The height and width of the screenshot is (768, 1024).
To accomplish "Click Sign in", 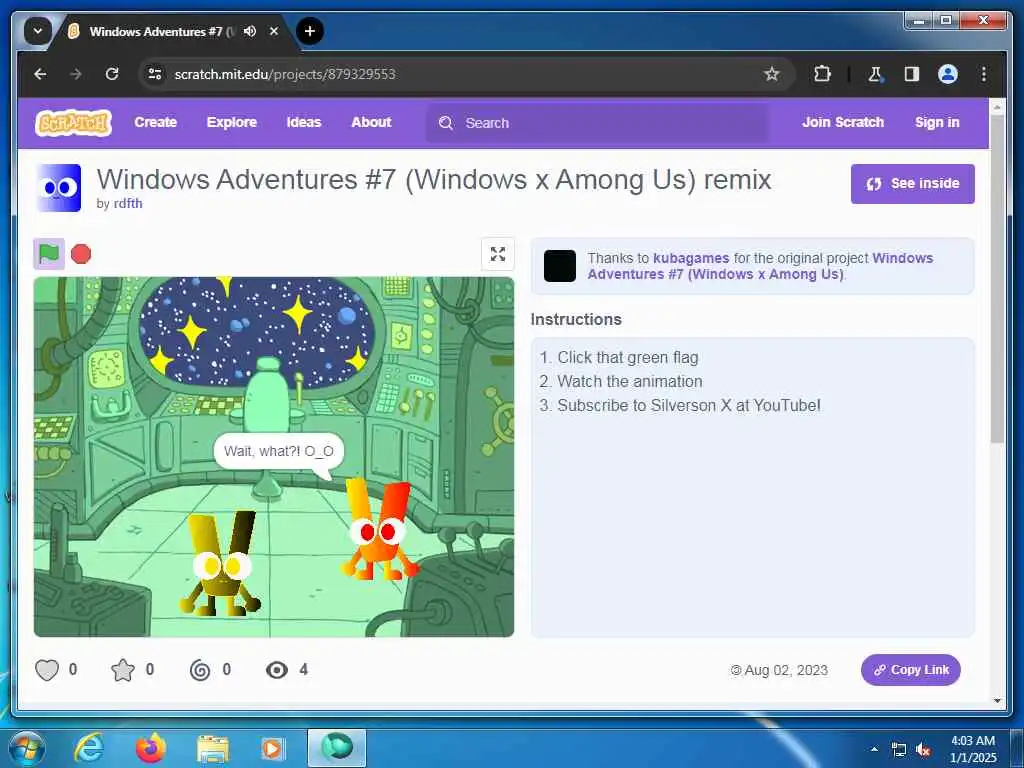I will pyautogui.click(x=937, y=122).
